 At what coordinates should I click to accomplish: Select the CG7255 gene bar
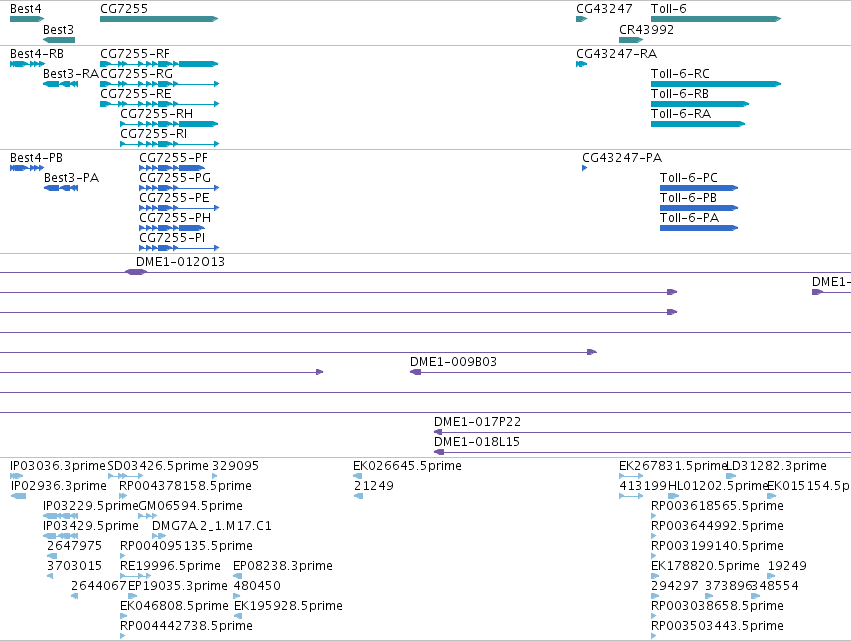click(x=159, y=19)
